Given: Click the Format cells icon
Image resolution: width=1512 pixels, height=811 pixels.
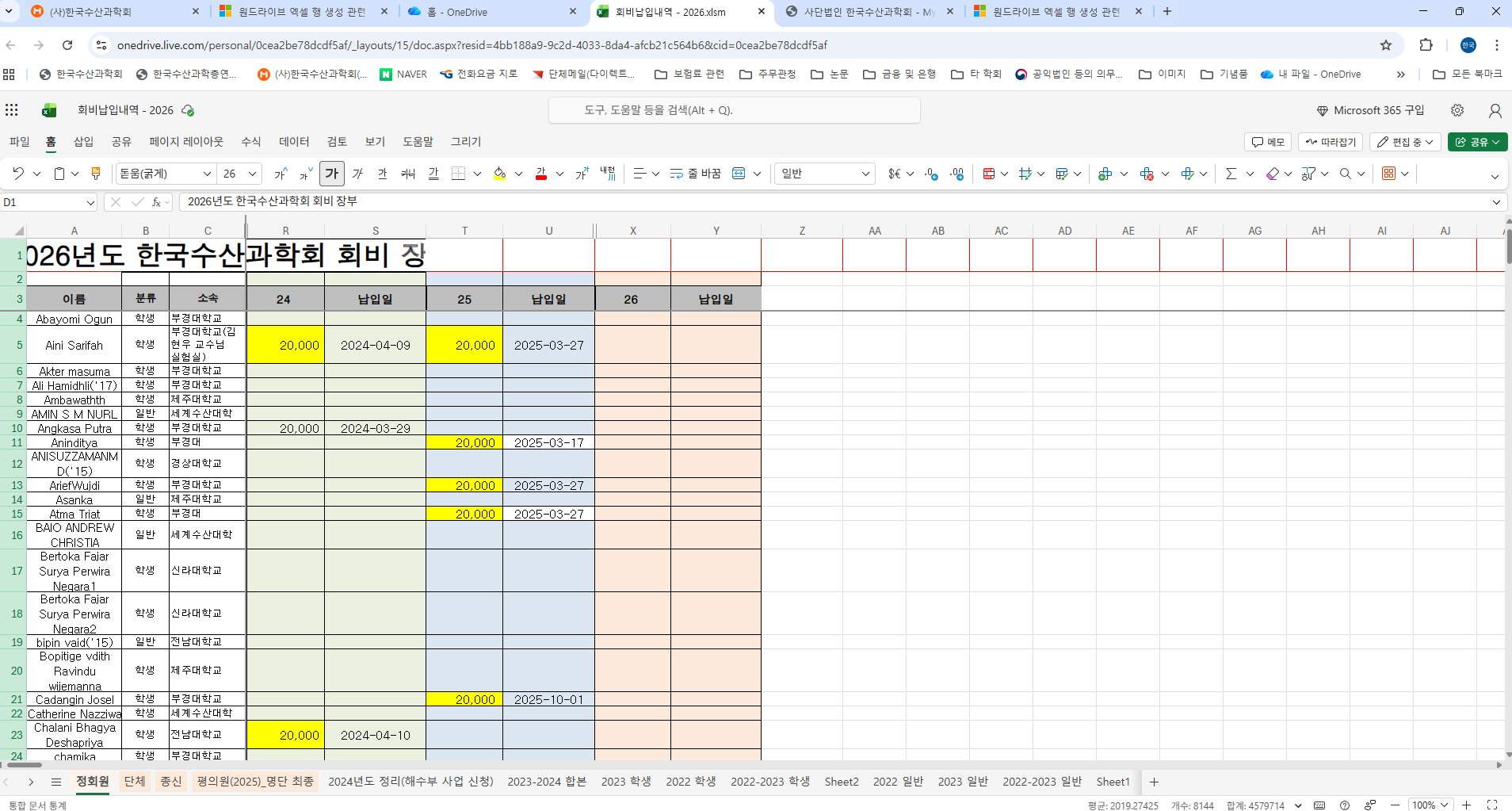Looking at the screenshot, I should pos(1187,174).
